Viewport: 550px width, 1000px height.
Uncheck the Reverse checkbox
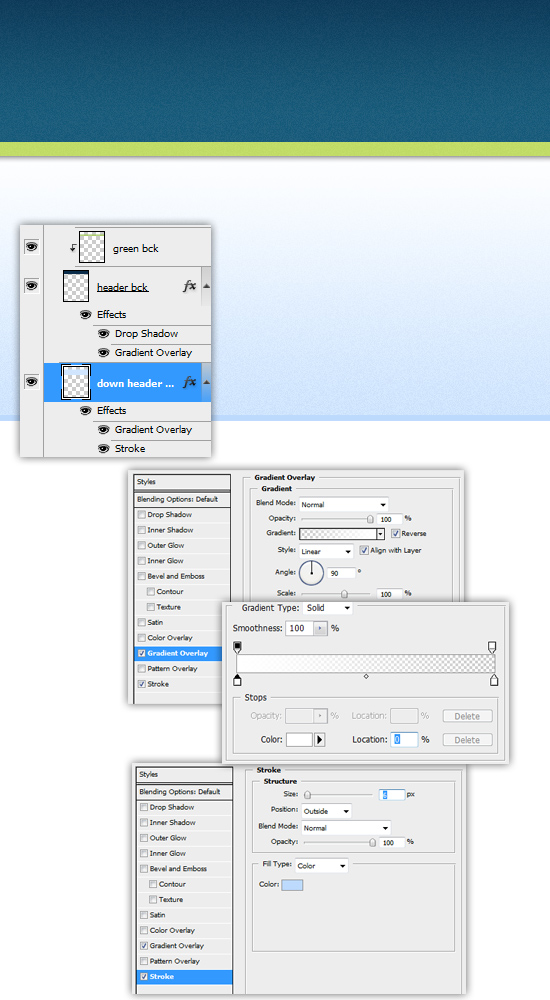click(396, 533)
